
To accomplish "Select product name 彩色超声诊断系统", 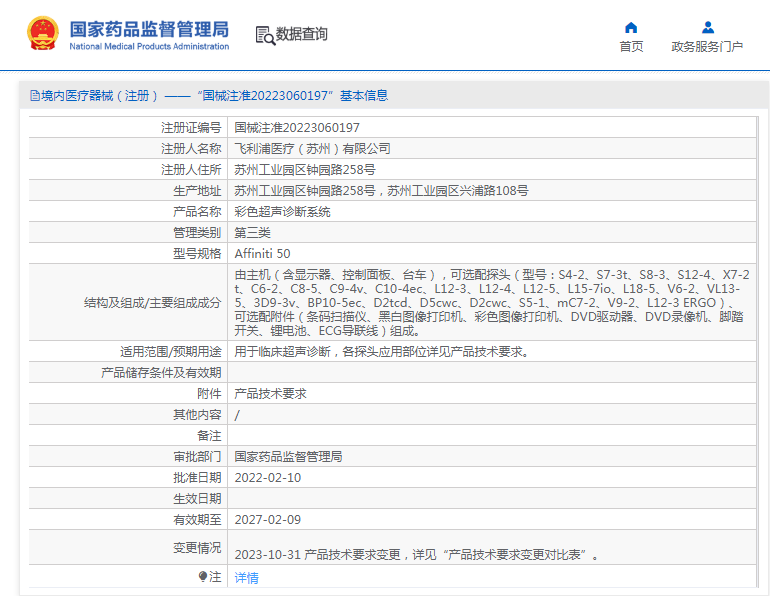I will click(282, 212).
